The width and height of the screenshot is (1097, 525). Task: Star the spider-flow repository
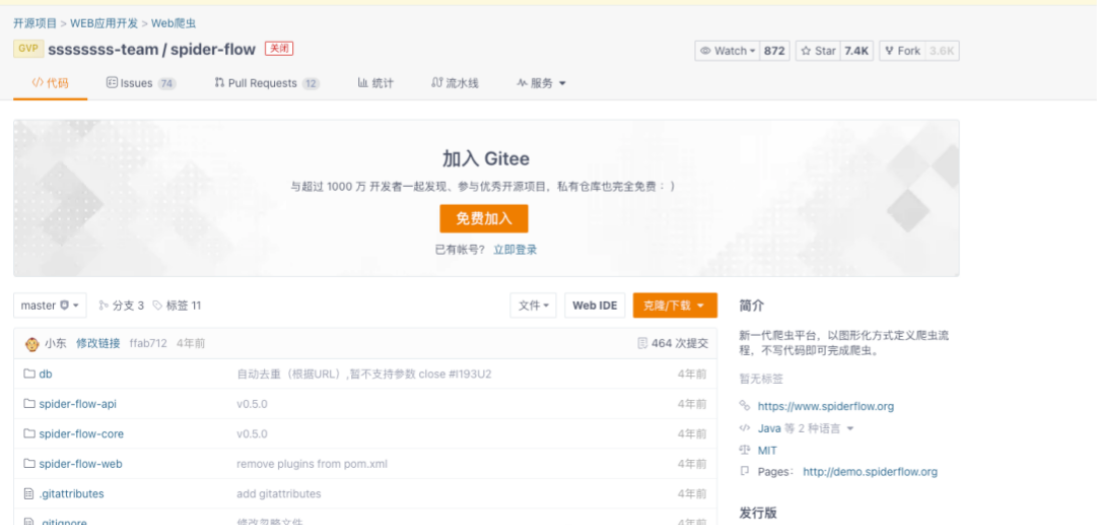[816, 51]
